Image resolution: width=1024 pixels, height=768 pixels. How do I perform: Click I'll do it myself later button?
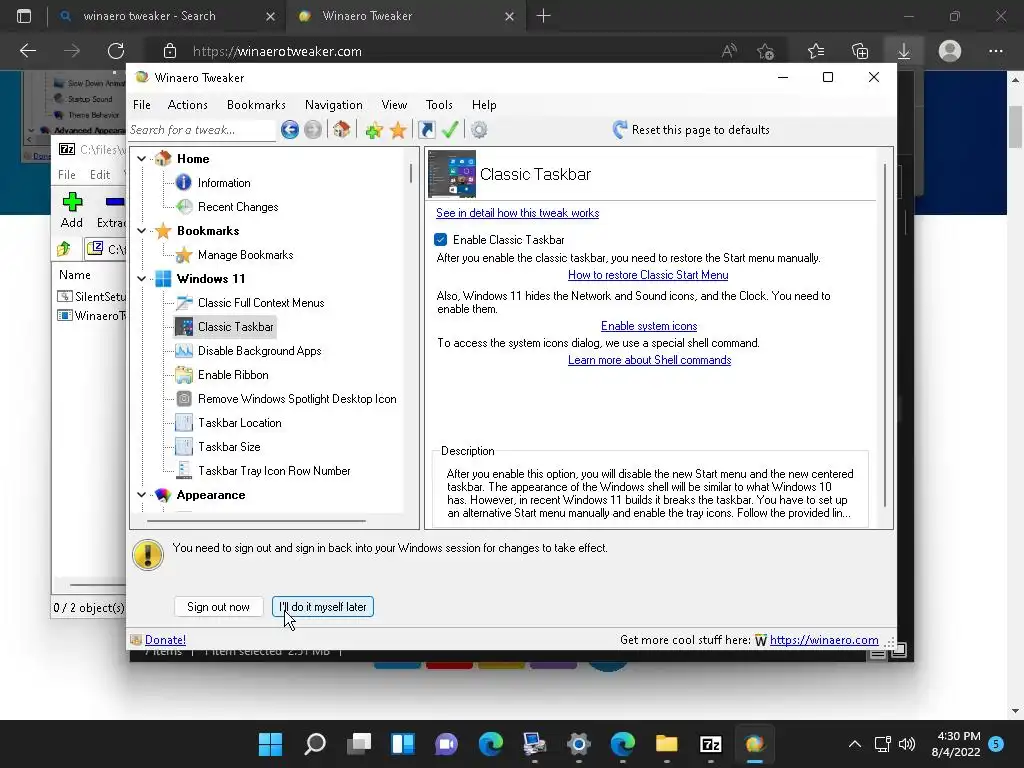coord(323,607)
